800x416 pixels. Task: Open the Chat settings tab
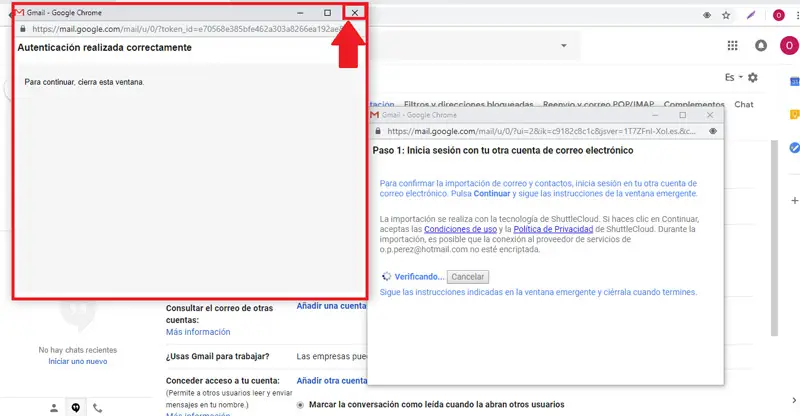point(743,104)
